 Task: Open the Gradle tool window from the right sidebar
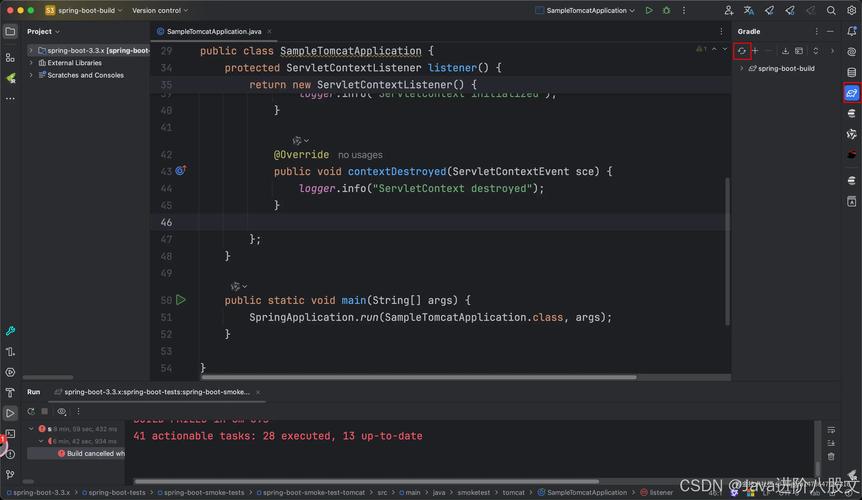[x=851, y=93]
